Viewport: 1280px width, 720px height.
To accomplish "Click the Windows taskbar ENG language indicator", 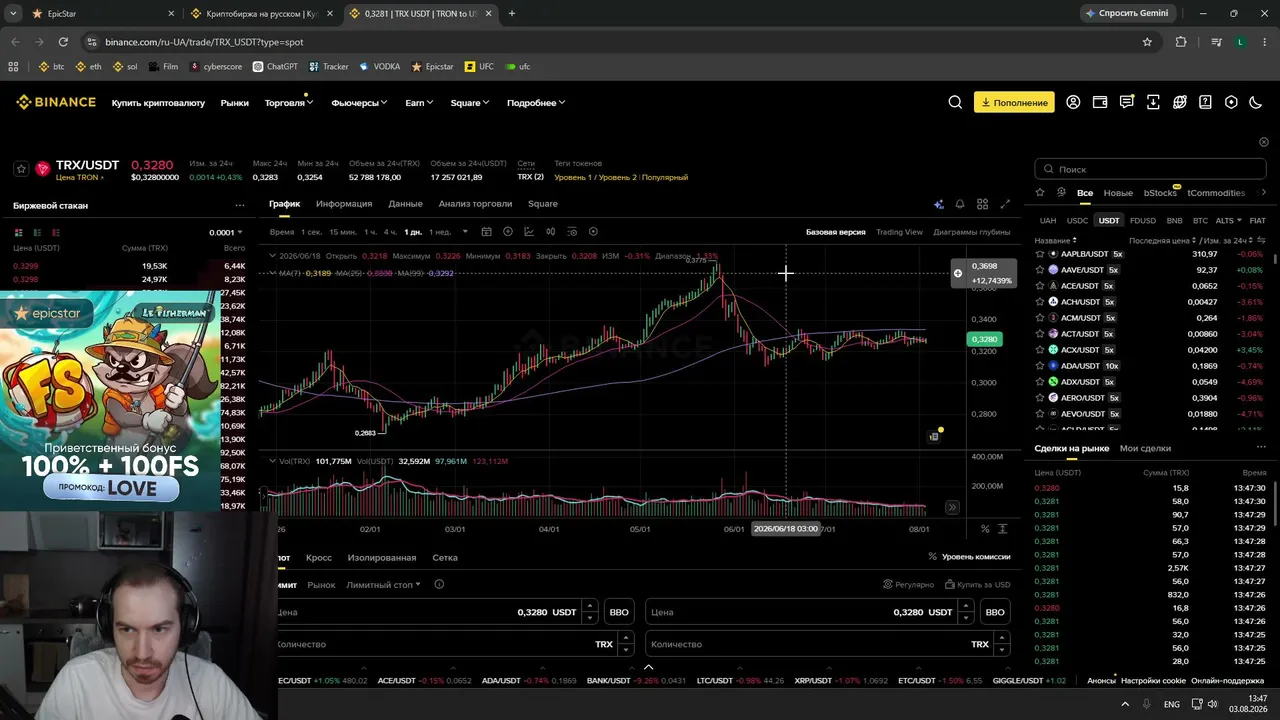I will [x=1171, y=705].
